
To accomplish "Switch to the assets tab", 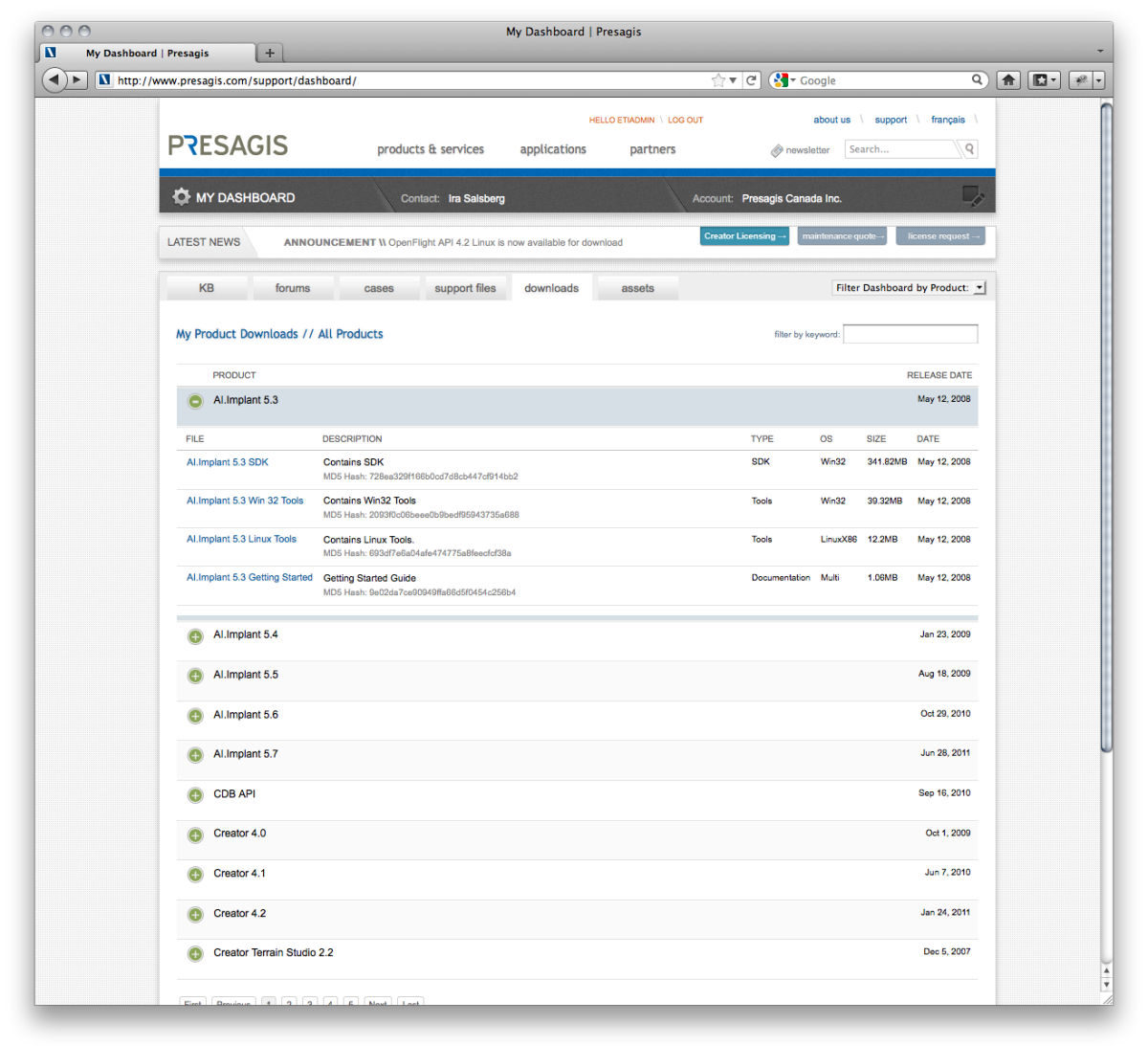I will point(638,288).
